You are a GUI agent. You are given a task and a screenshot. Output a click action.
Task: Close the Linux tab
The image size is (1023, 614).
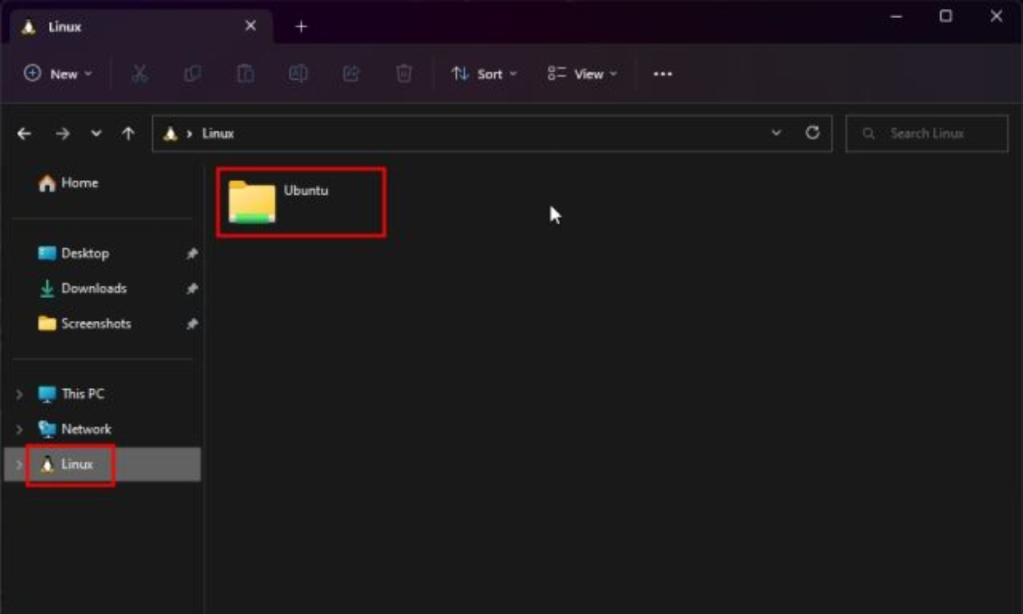click(251, 26)
